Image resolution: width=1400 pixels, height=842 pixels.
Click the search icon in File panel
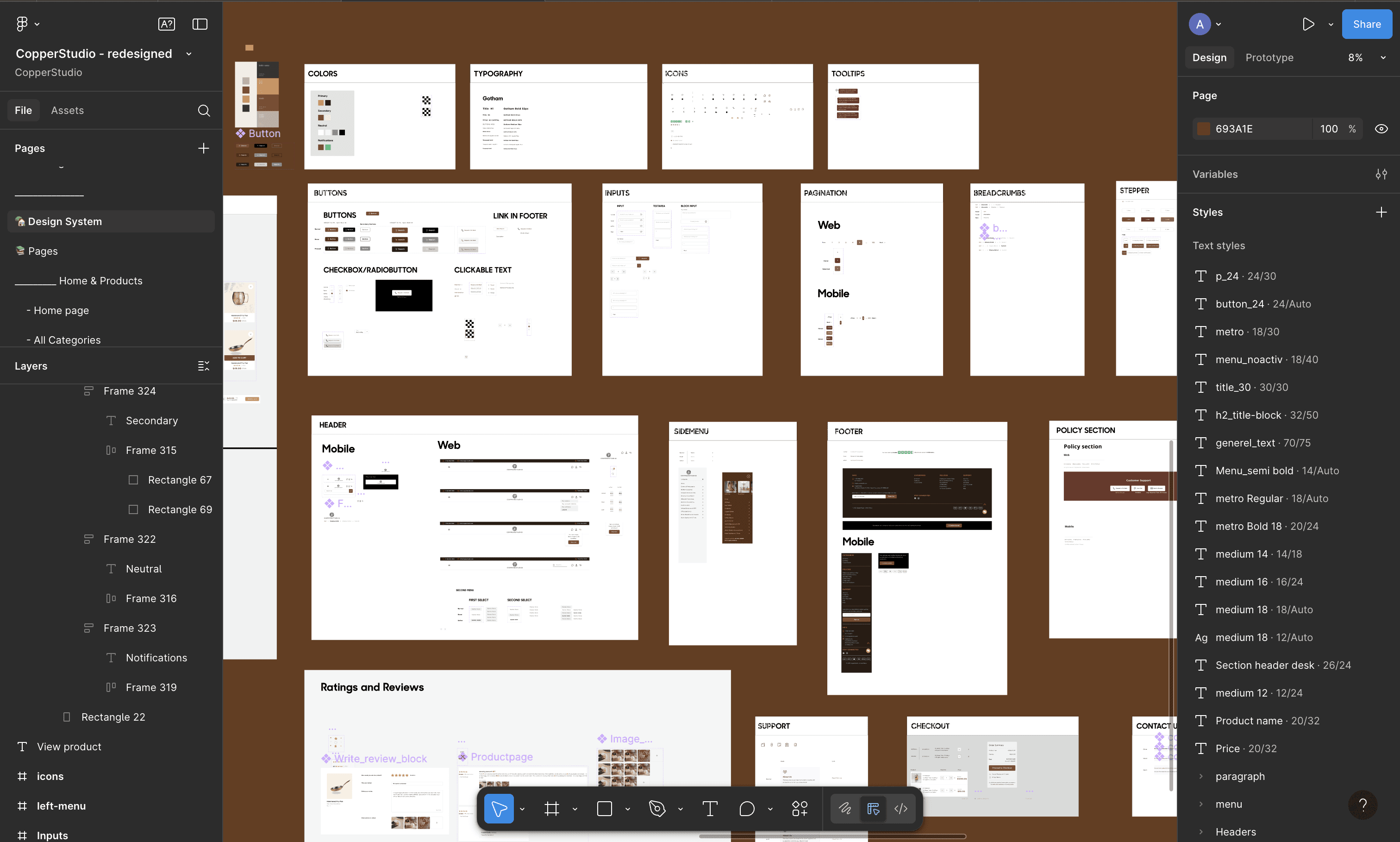(x=204, y=110)
